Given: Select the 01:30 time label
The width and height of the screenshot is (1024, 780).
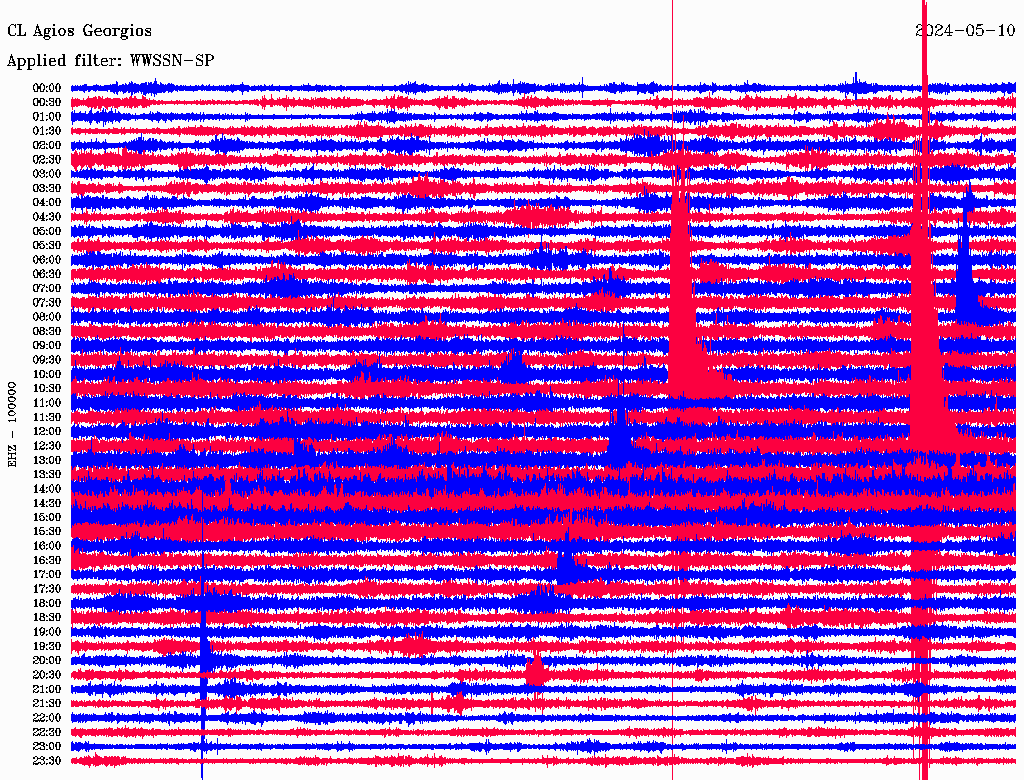Looking at the screenshot, I should pyautogui.click(x=47, y=131).
